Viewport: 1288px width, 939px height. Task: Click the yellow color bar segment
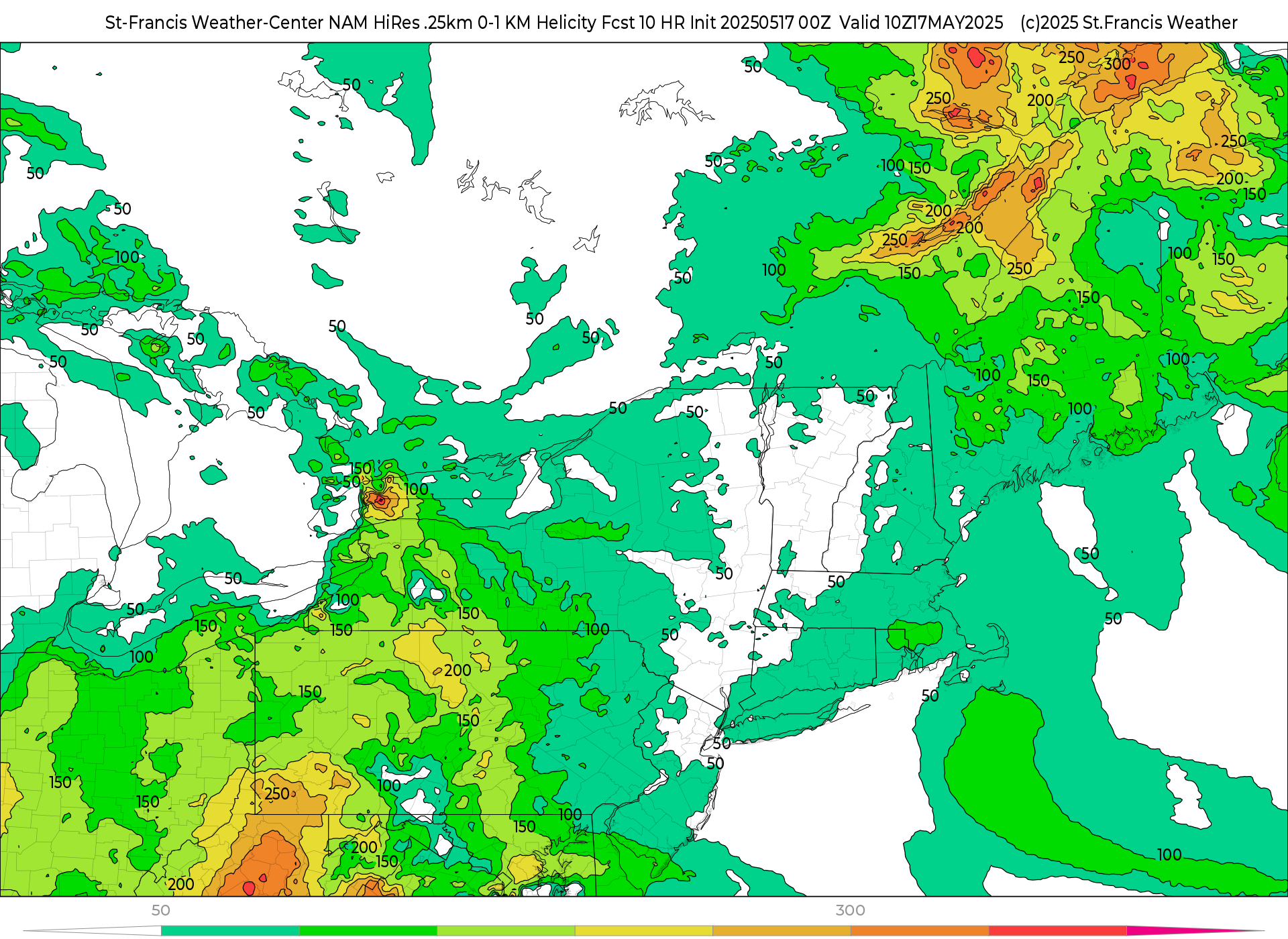coord(644,931)
